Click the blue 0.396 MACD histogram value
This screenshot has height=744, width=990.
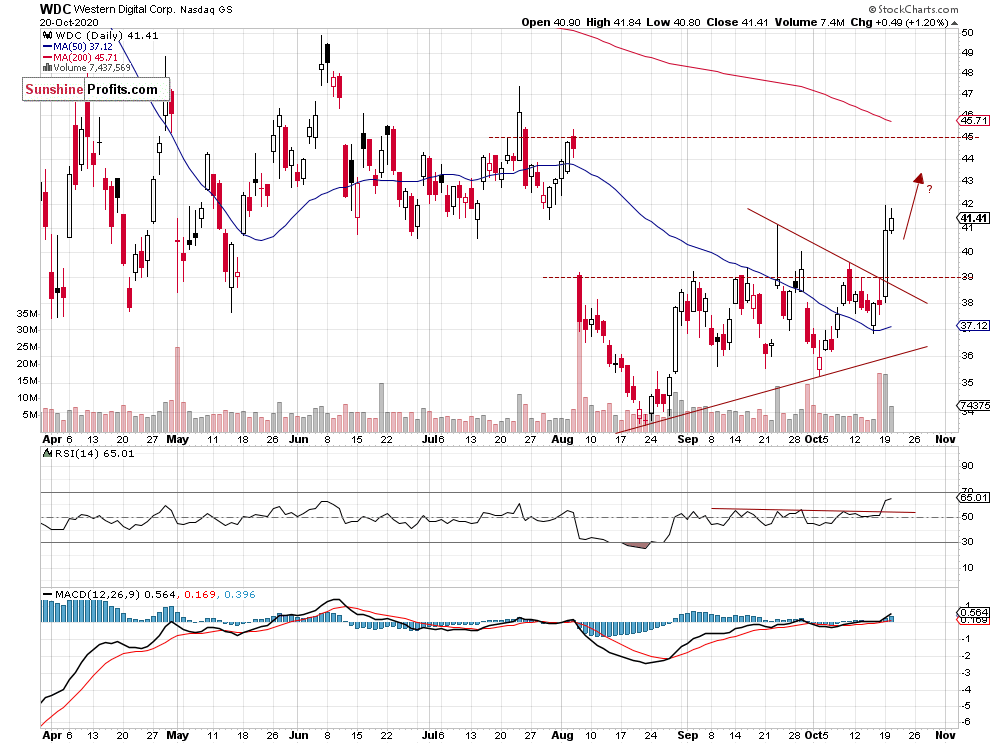pos(240,594)
